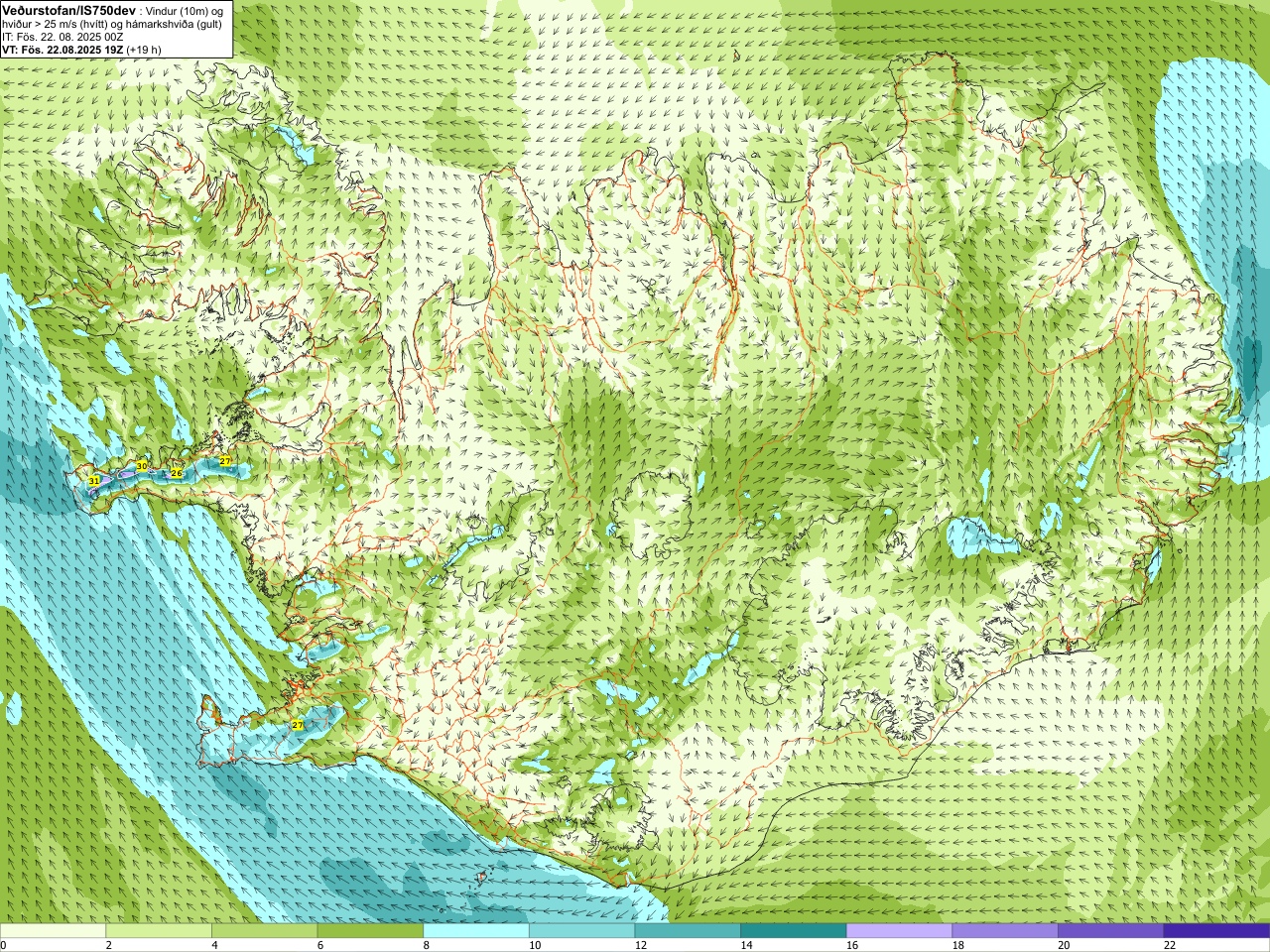The height and width of the screenshot is (952, 1270).
Task: Select the 8–10 m/s legend color
Action: (x=476, y=931)
